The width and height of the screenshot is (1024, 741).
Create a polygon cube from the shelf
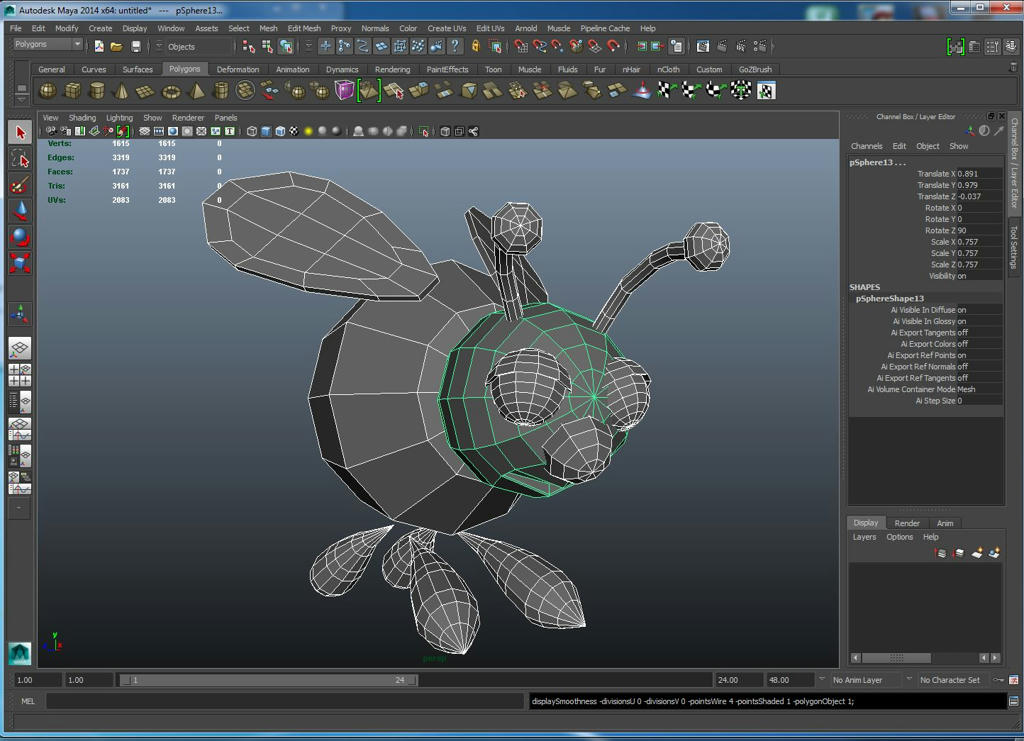(x=72, y=91)
